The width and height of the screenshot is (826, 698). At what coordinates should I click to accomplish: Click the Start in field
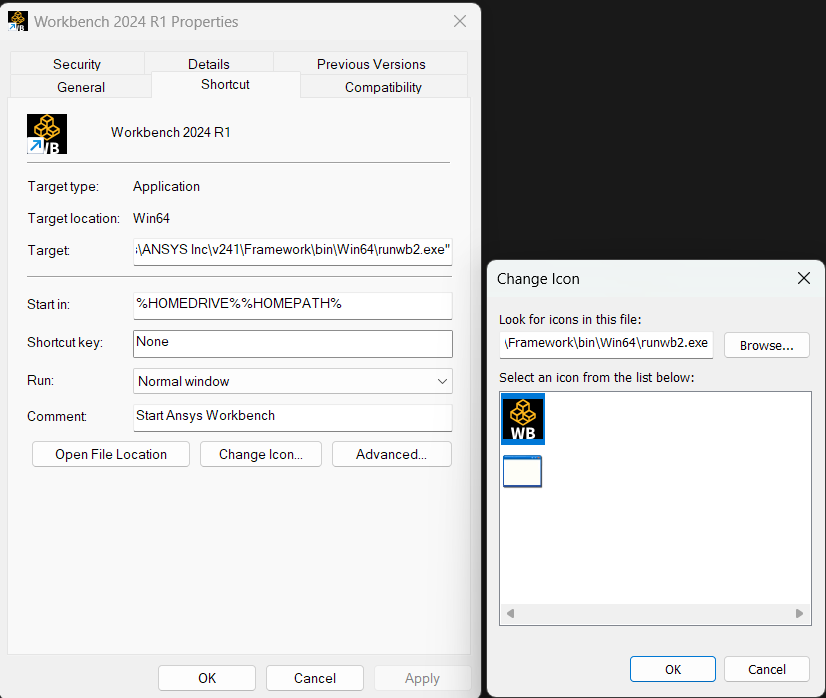(x=293, y=305)
